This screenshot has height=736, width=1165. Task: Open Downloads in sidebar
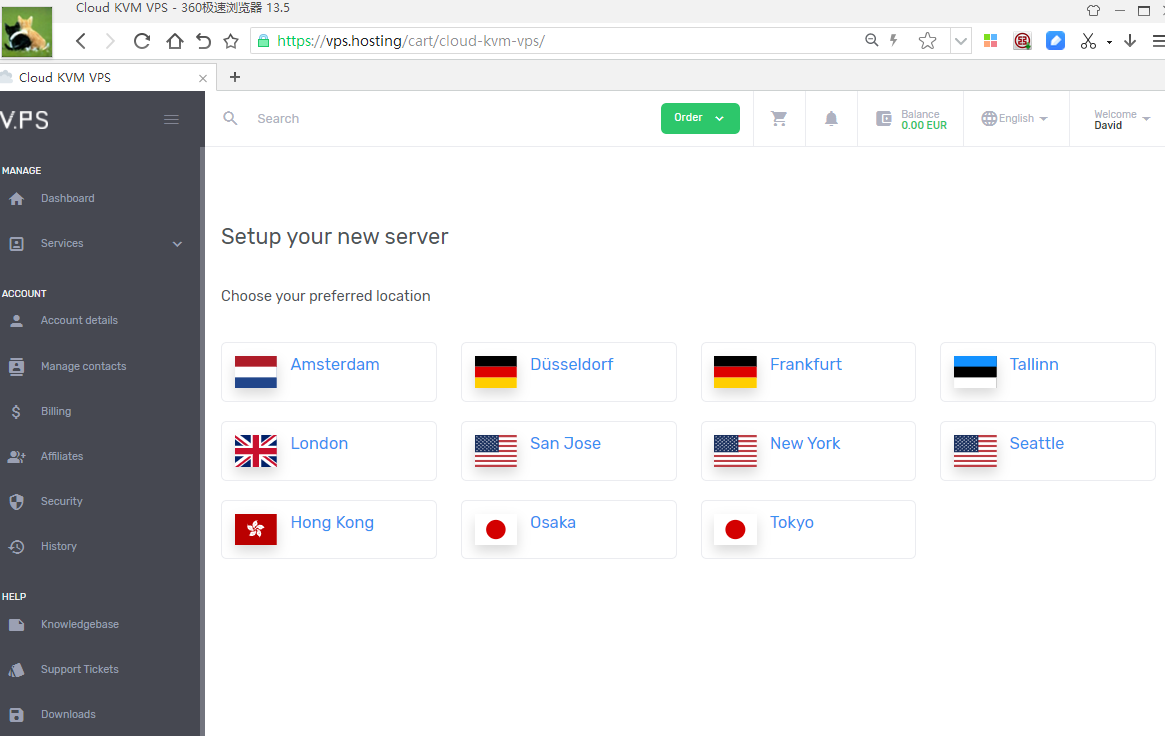tap(68, 714)
